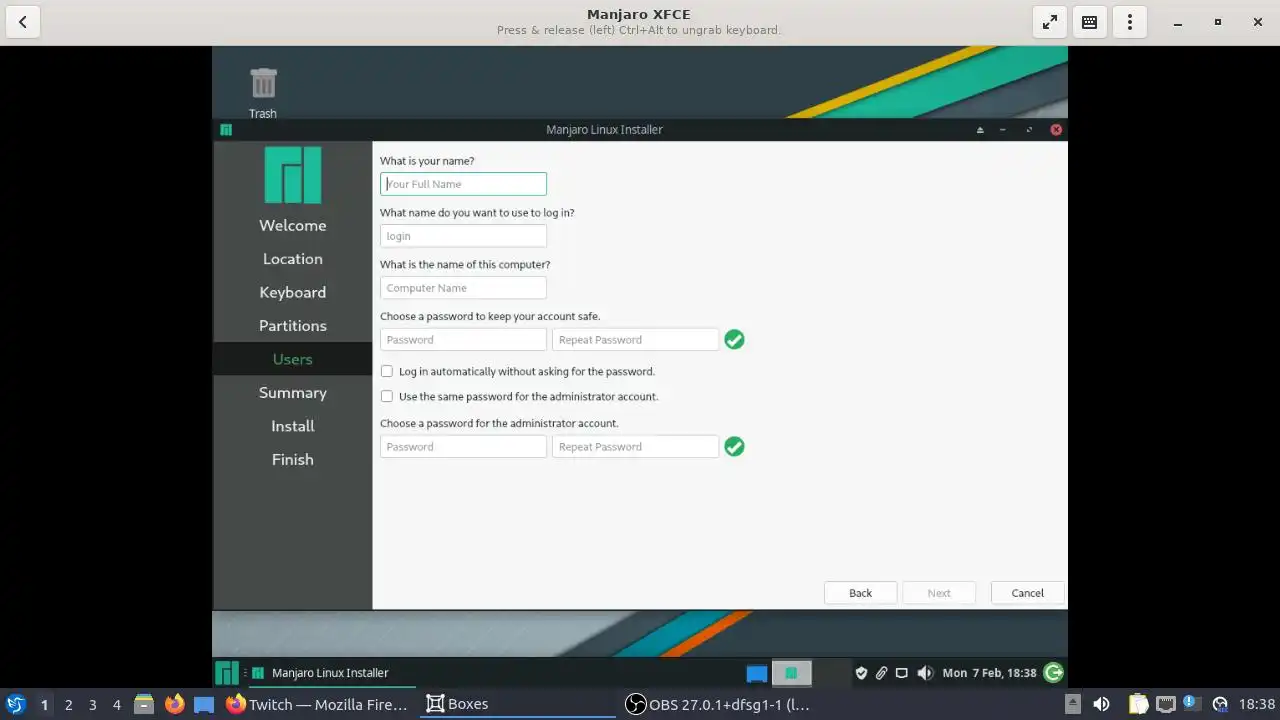Image resolution: width=1280 pixels, height=720 pixels.
Task: Focus the administrator Repeat Password field
Action: (x=635, y=446)
